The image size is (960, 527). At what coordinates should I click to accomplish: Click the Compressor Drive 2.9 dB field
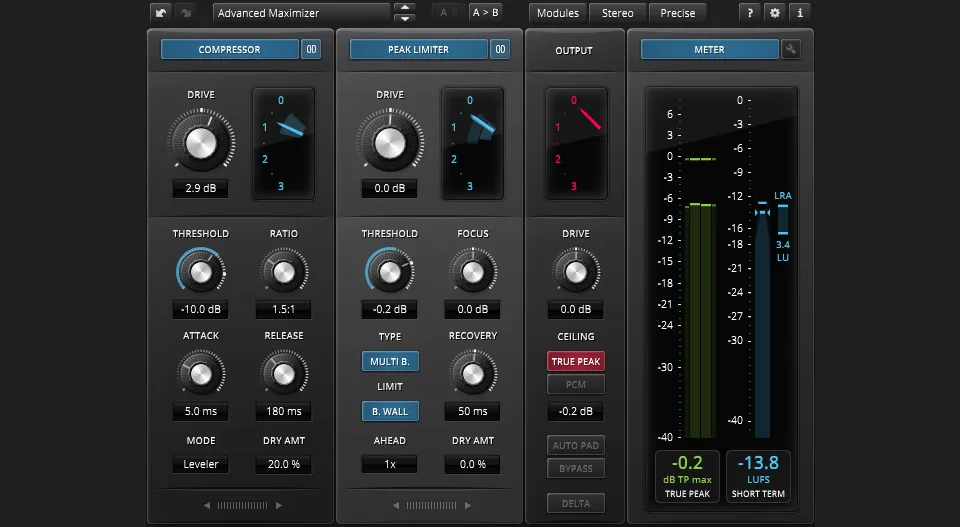click(201, 188)
